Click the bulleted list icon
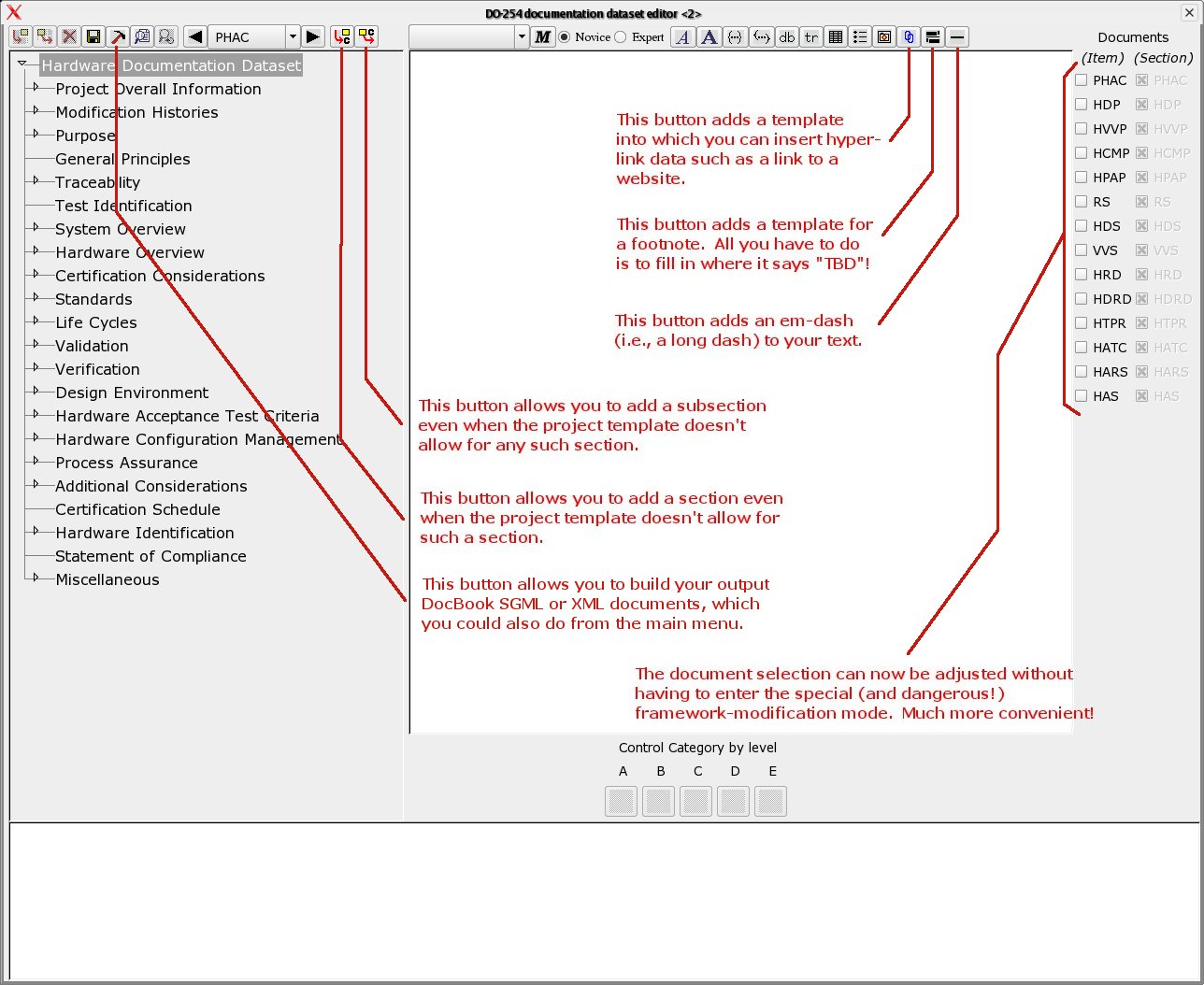The image size is (1204, 985). point(860,36)
